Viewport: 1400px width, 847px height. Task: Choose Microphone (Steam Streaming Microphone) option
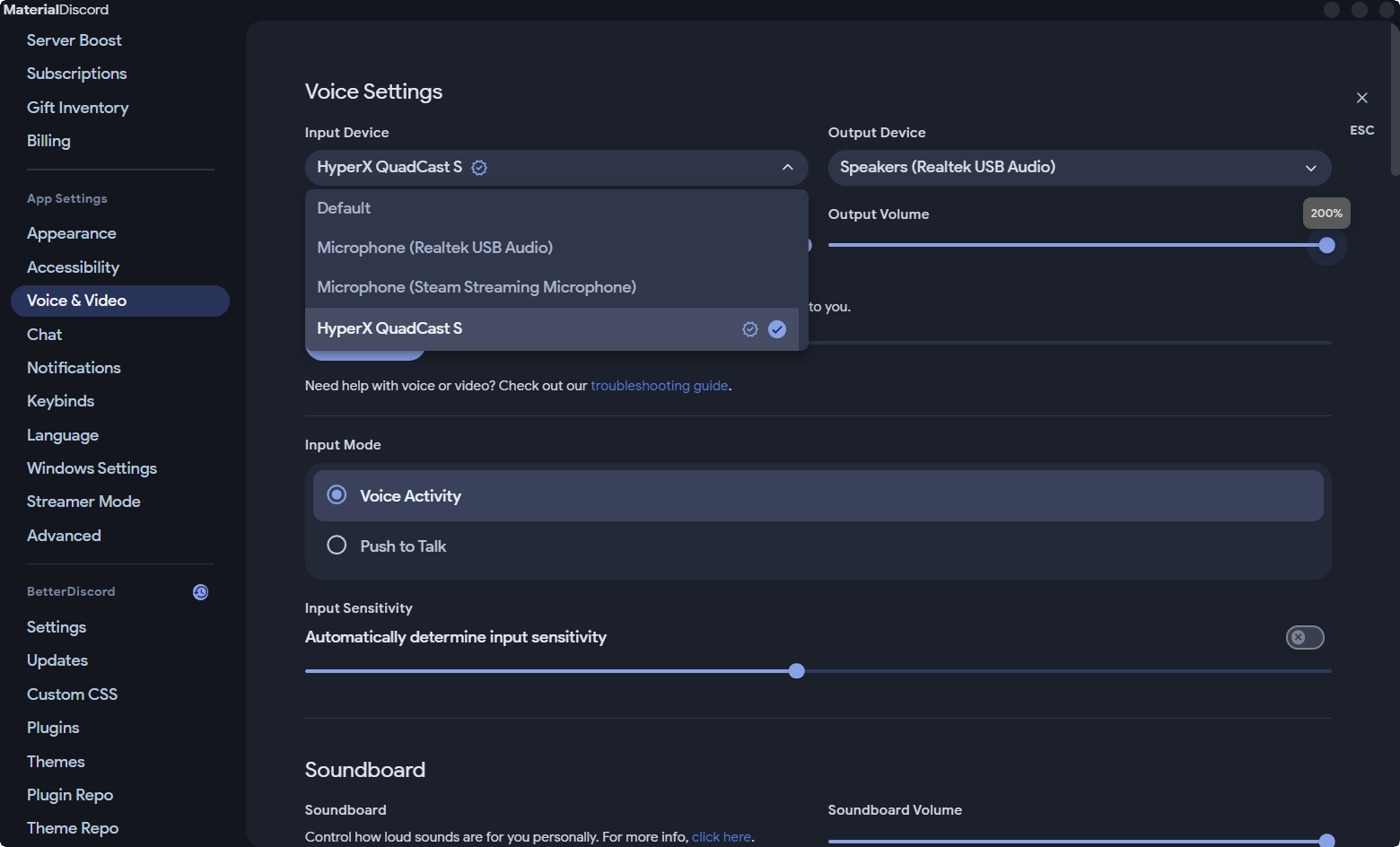coord(552,287)
